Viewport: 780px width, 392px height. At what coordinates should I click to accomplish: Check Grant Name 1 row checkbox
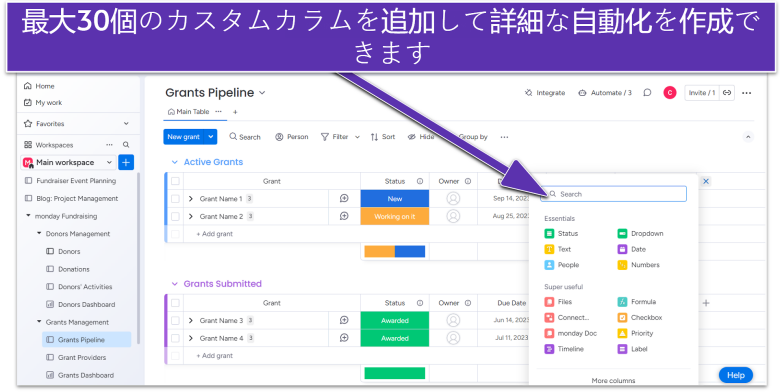click(x=175, y=198)
